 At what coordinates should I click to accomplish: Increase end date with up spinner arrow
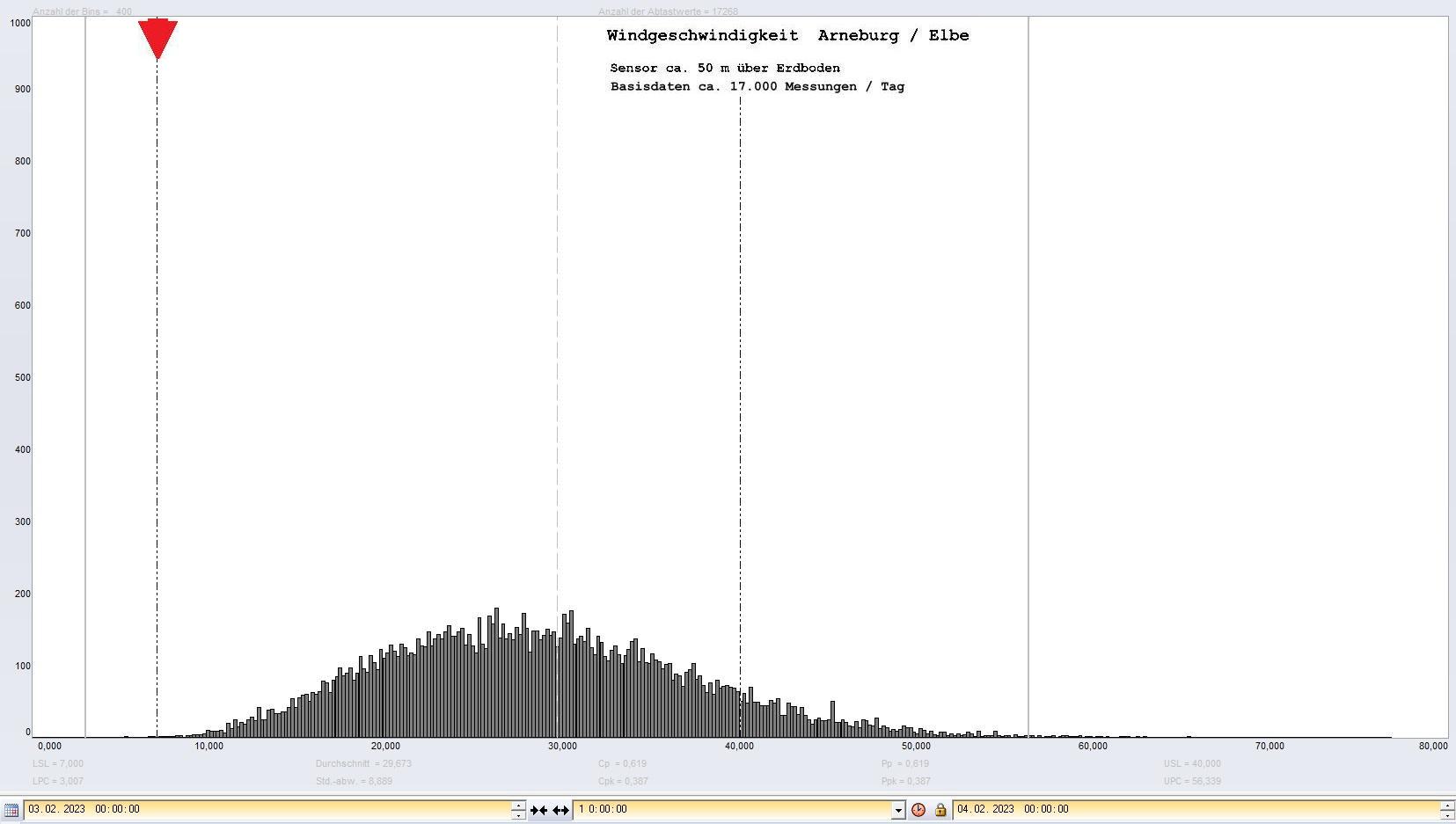pos(1447,805)
